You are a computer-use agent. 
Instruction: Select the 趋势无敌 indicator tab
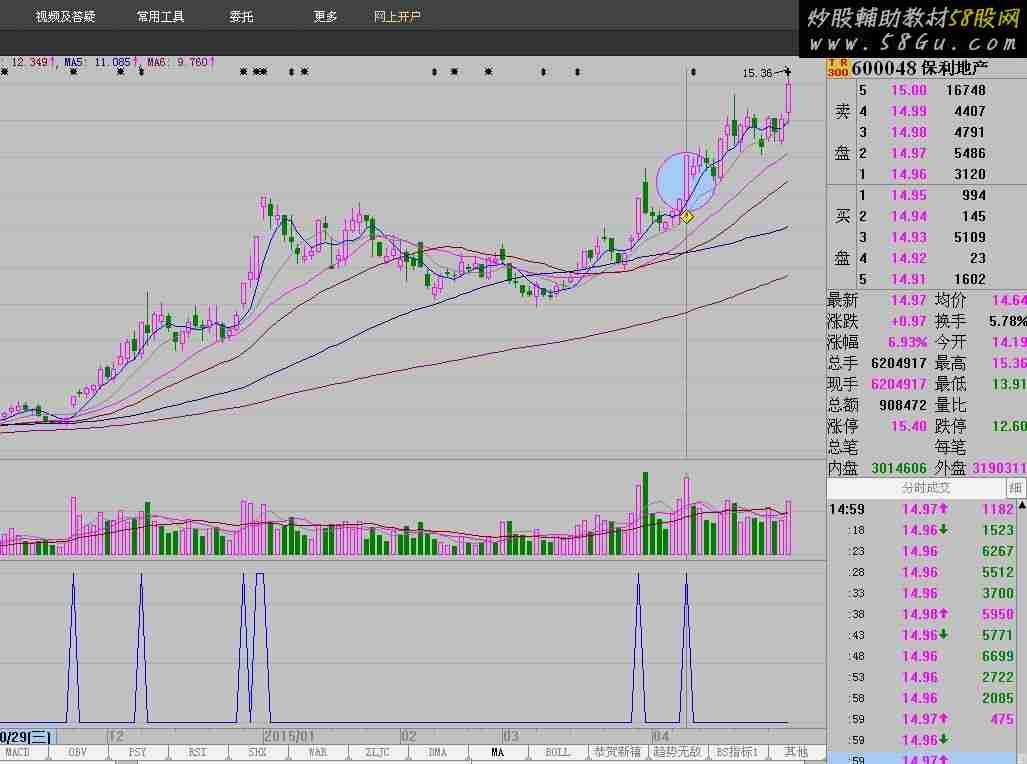(x=675, y=752)
